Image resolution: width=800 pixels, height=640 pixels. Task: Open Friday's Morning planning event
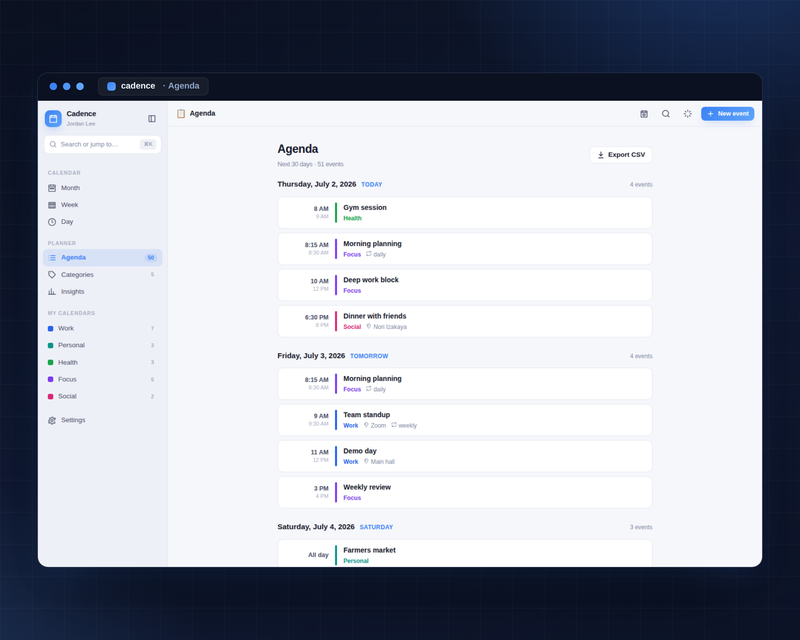465,384
